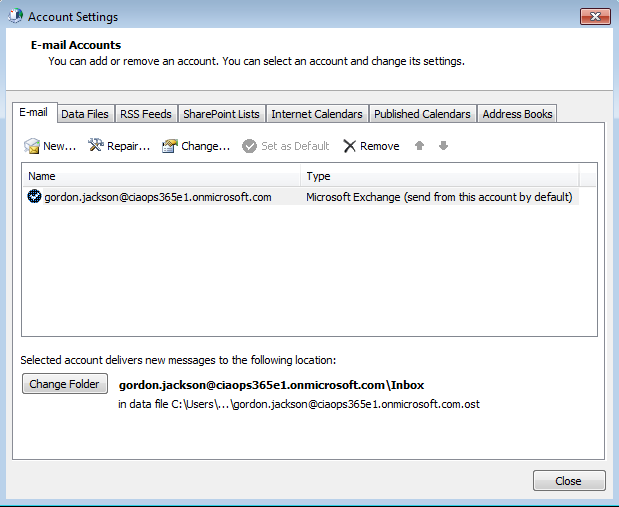Click the 'Repair...' toolbar label

click(x=128, y=146)
